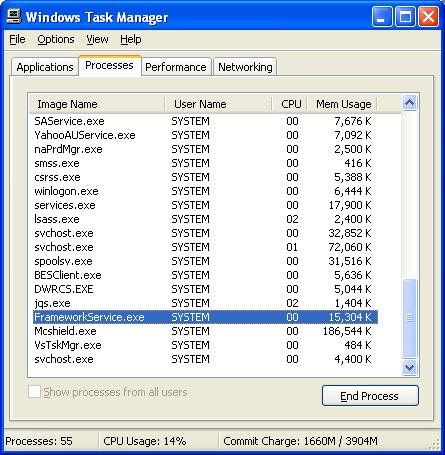Select the BESClient.exe process
The width and height of the screenshot is (445, 455).
click(x=205, y=275)
